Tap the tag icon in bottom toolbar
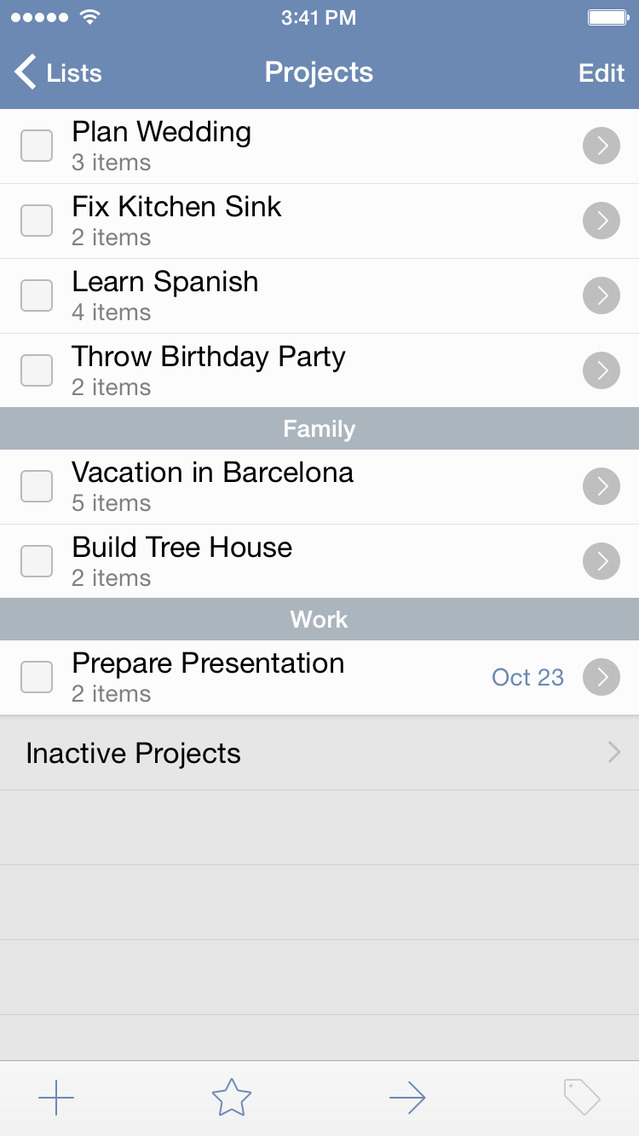The image size is (639, 1136). (582, 1098)
